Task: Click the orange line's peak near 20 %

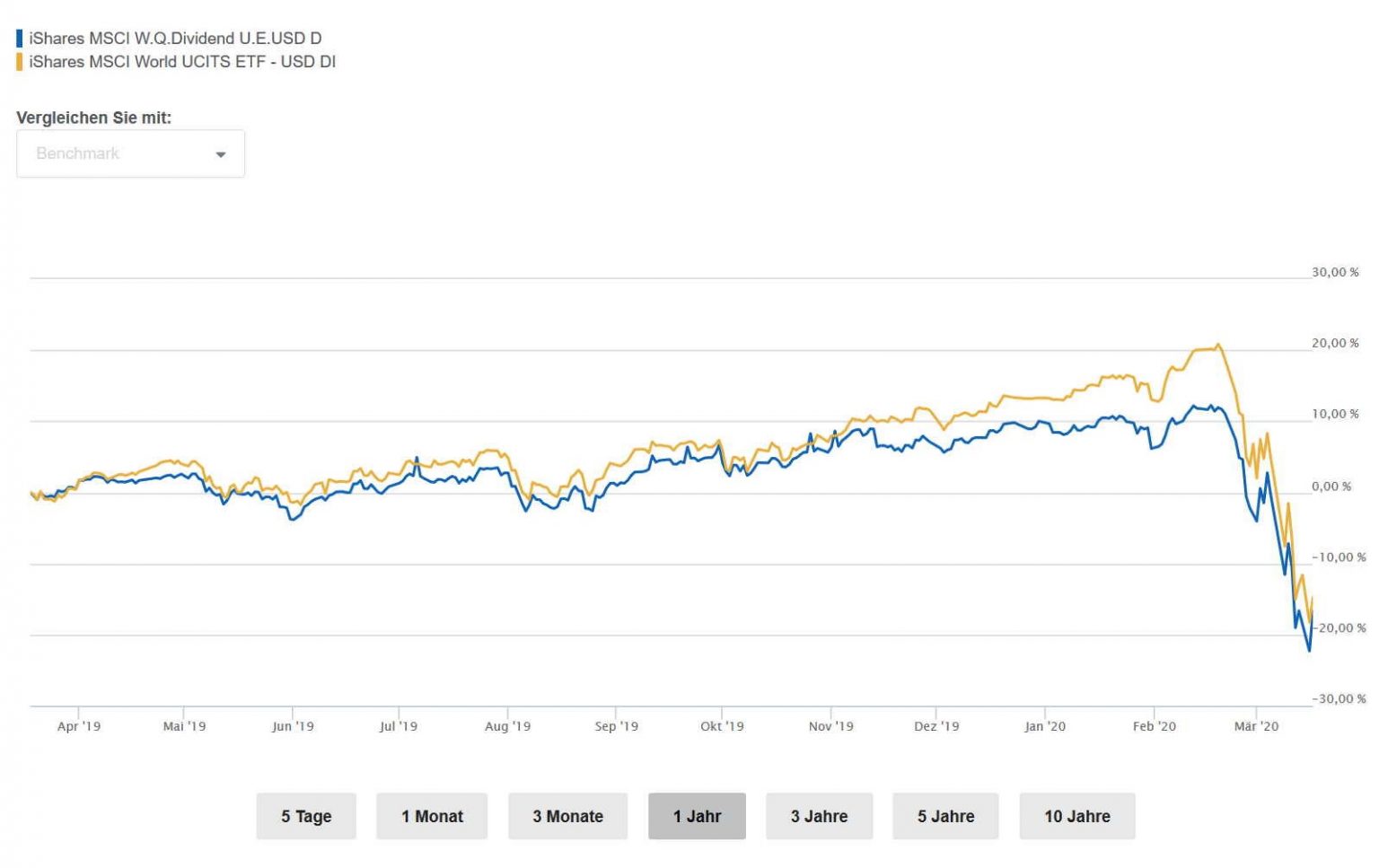Action: [x=1217, y=345]
